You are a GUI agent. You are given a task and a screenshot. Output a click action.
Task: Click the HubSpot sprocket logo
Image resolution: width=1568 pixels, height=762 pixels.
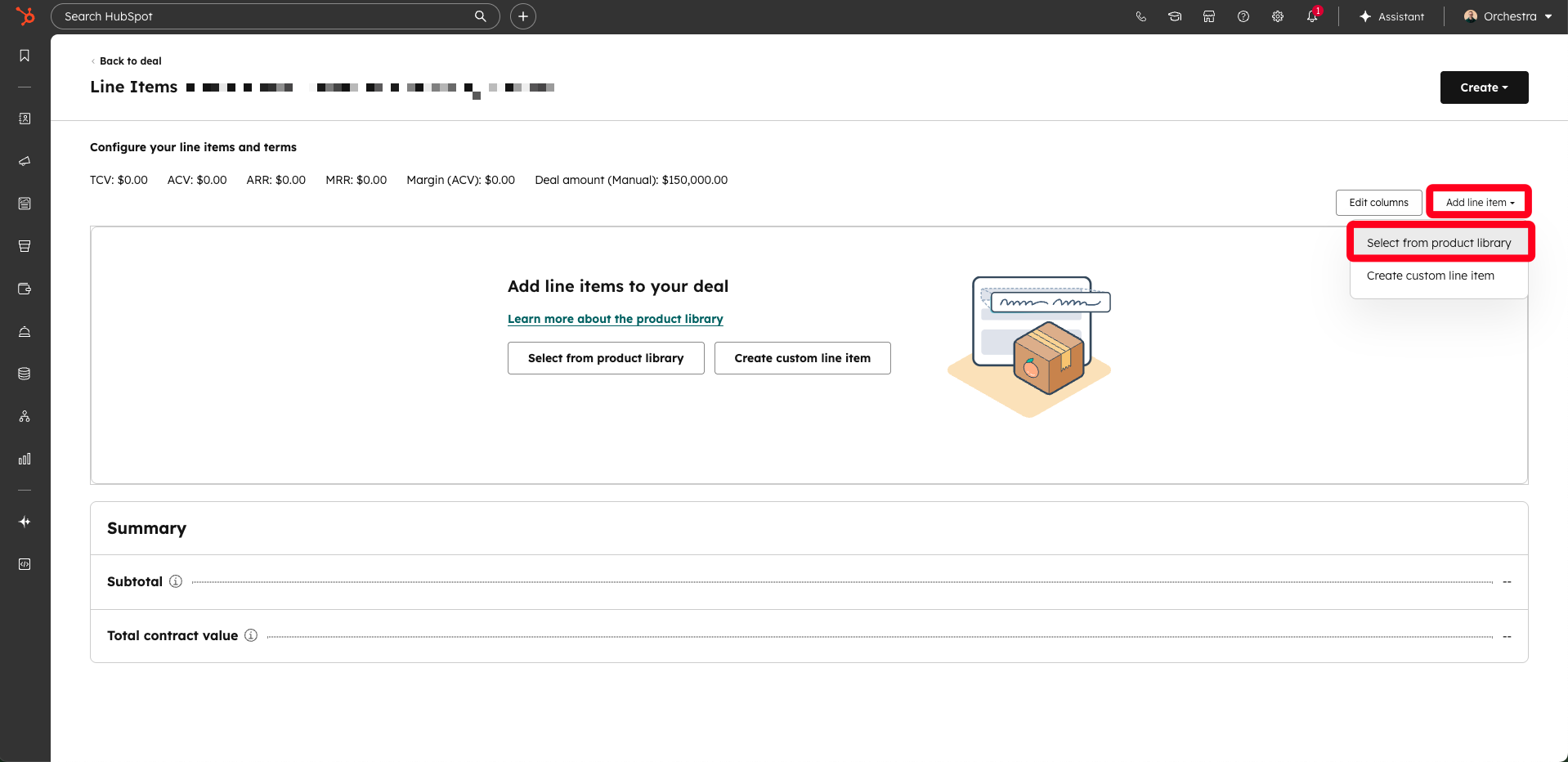(x=25, y=16)
